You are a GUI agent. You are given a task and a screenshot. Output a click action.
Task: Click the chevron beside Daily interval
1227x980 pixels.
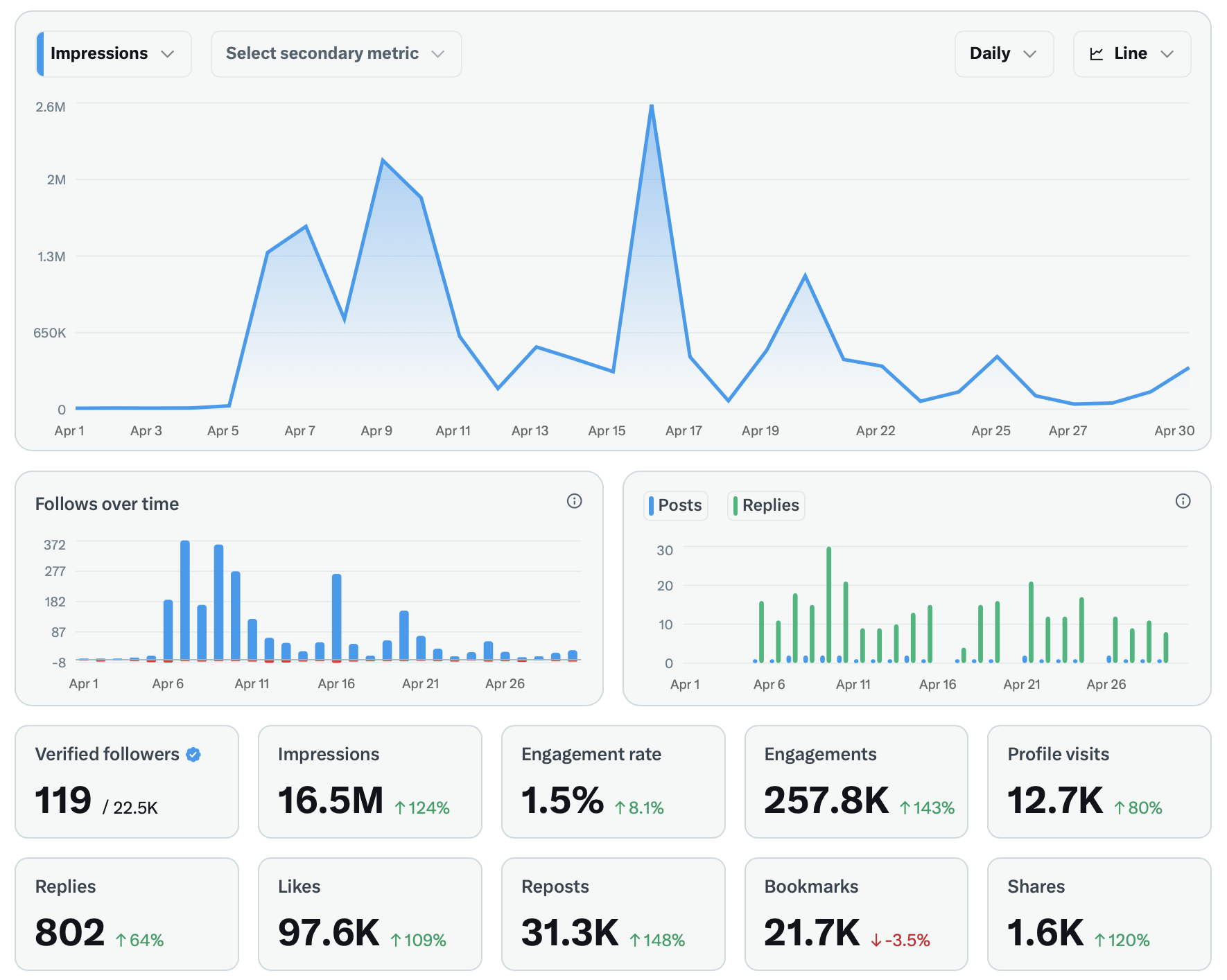[x=1029, y=54]
